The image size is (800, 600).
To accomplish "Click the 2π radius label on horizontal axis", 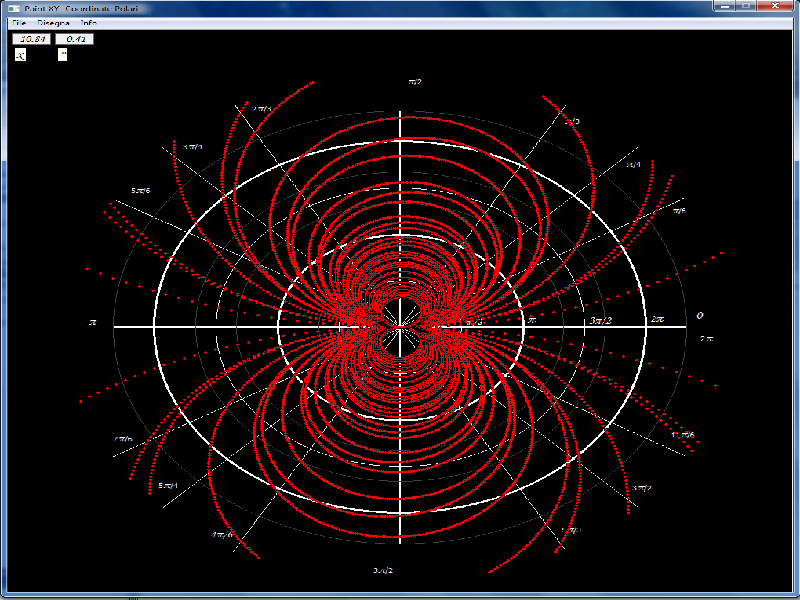I will tap(658, 319).
